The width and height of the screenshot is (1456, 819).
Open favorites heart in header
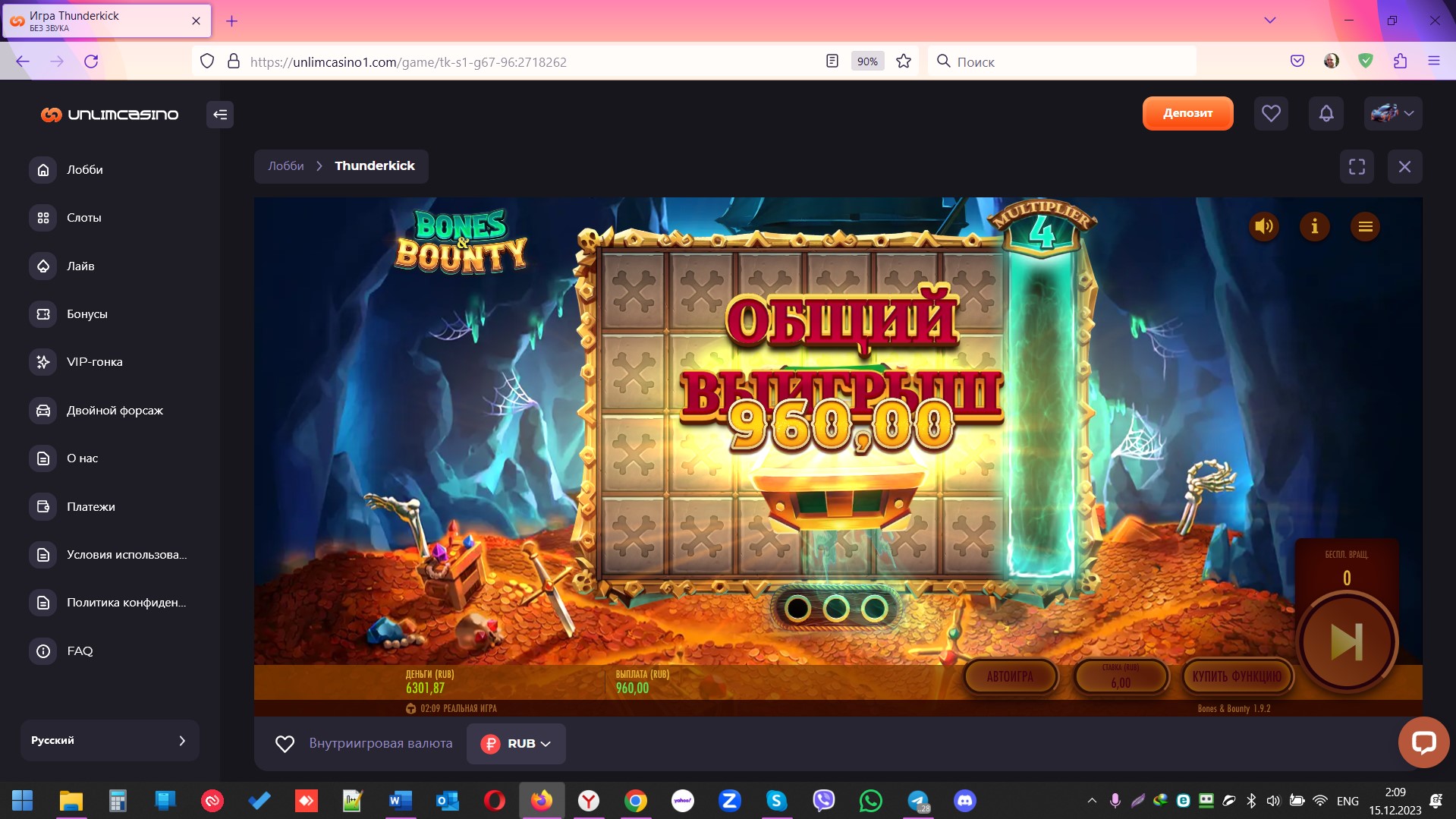tap(1271, 114)
